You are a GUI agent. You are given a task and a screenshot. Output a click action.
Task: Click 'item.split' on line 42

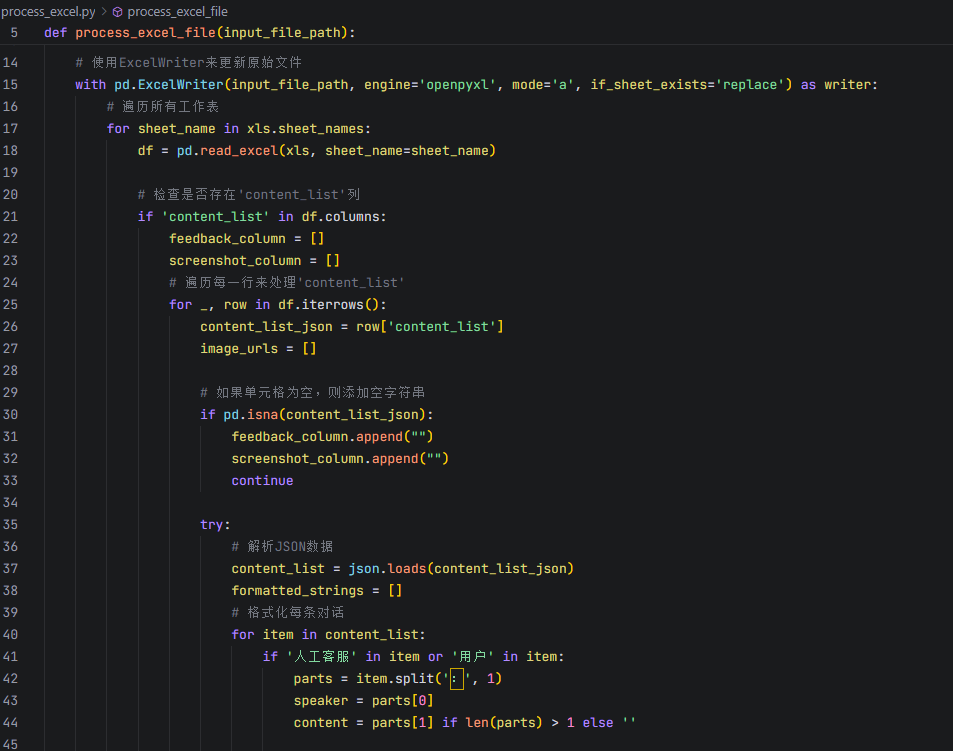[395, 679]
